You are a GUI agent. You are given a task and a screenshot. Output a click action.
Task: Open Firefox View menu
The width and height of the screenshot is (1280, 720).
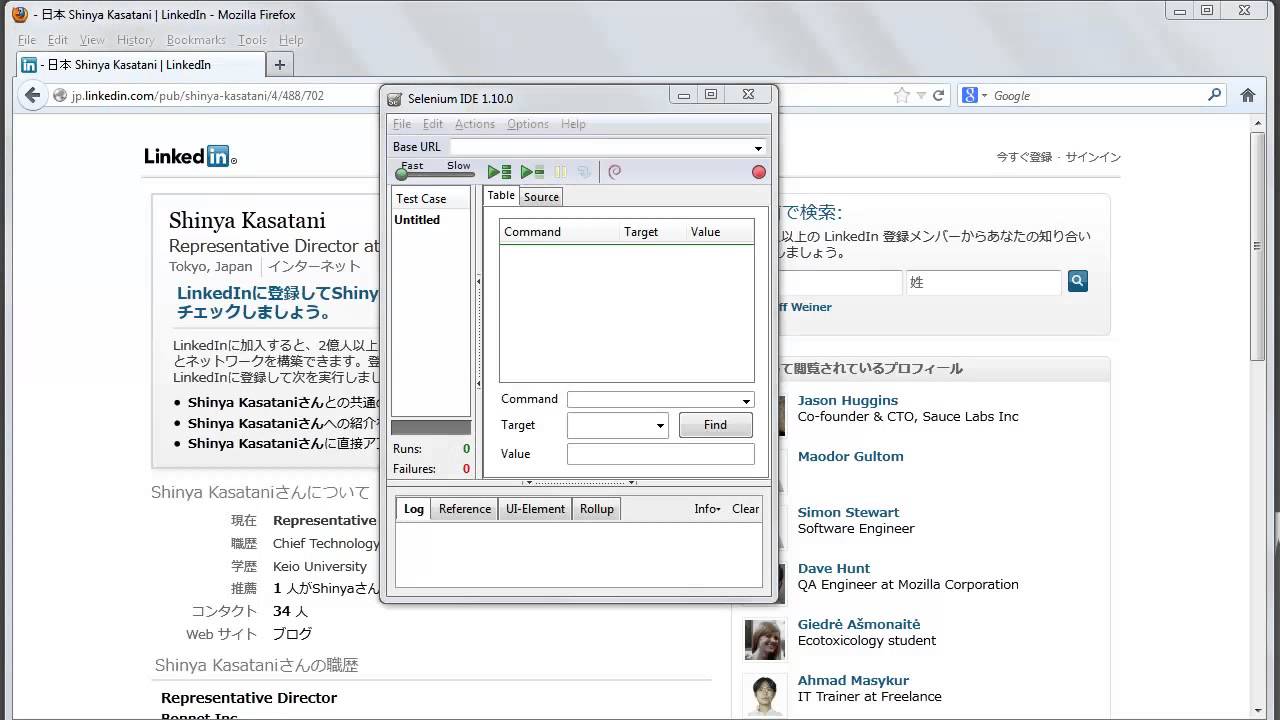coord(92,40)
